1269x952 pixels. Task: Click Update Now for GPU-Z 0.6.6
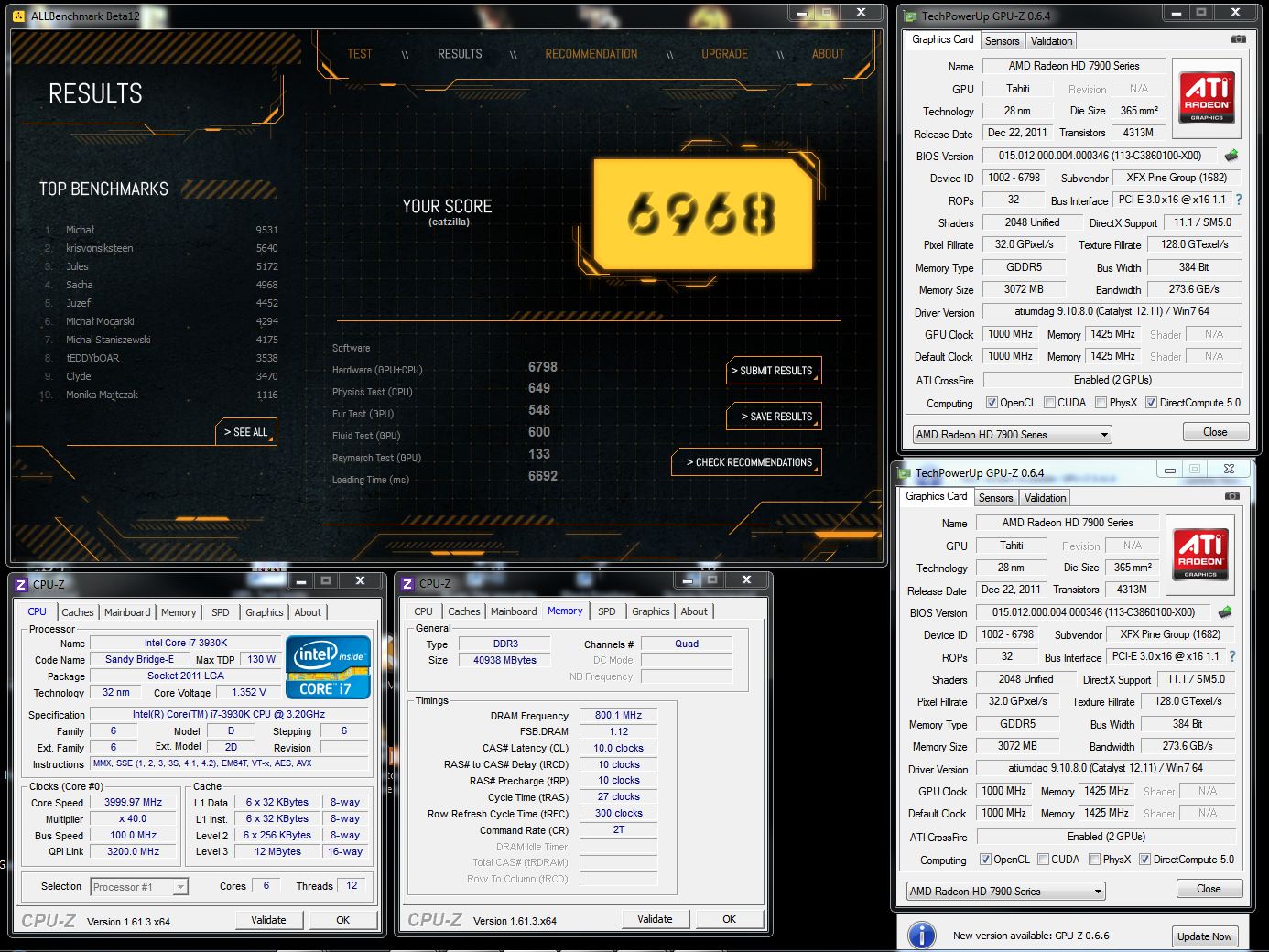[1204, 936]
